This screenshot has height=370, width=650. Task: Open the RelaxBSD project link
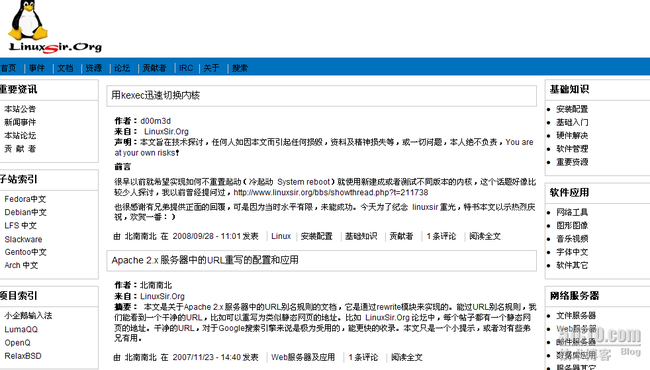(x=23, y=356)
